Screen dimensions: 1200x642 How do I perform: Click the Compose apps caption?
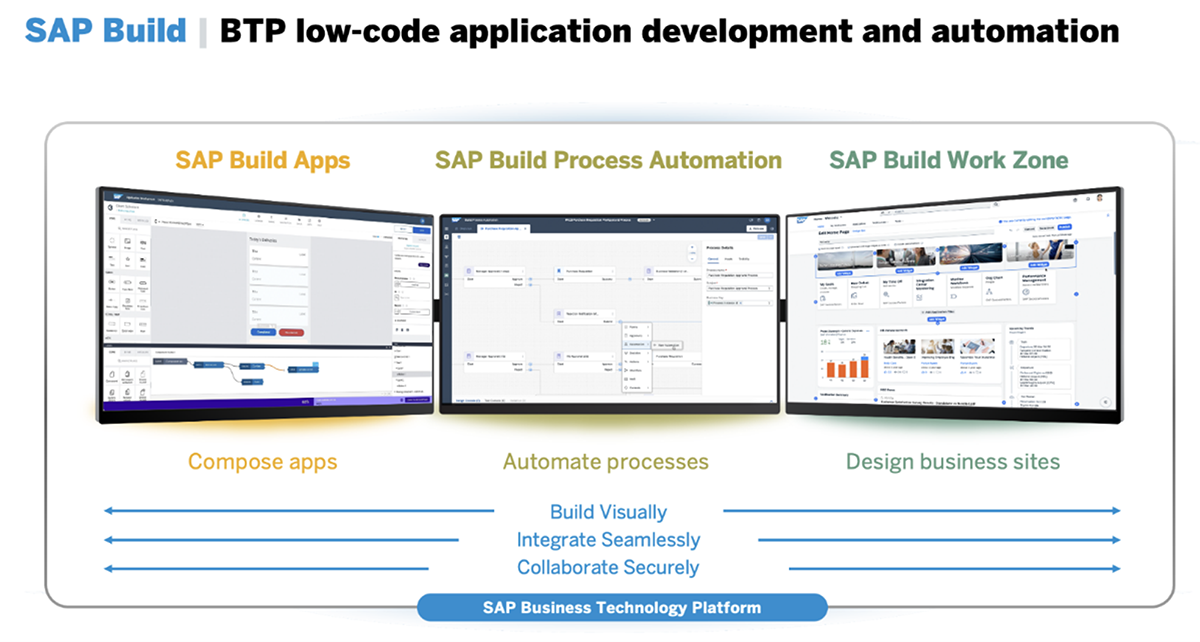pos(263,462)
